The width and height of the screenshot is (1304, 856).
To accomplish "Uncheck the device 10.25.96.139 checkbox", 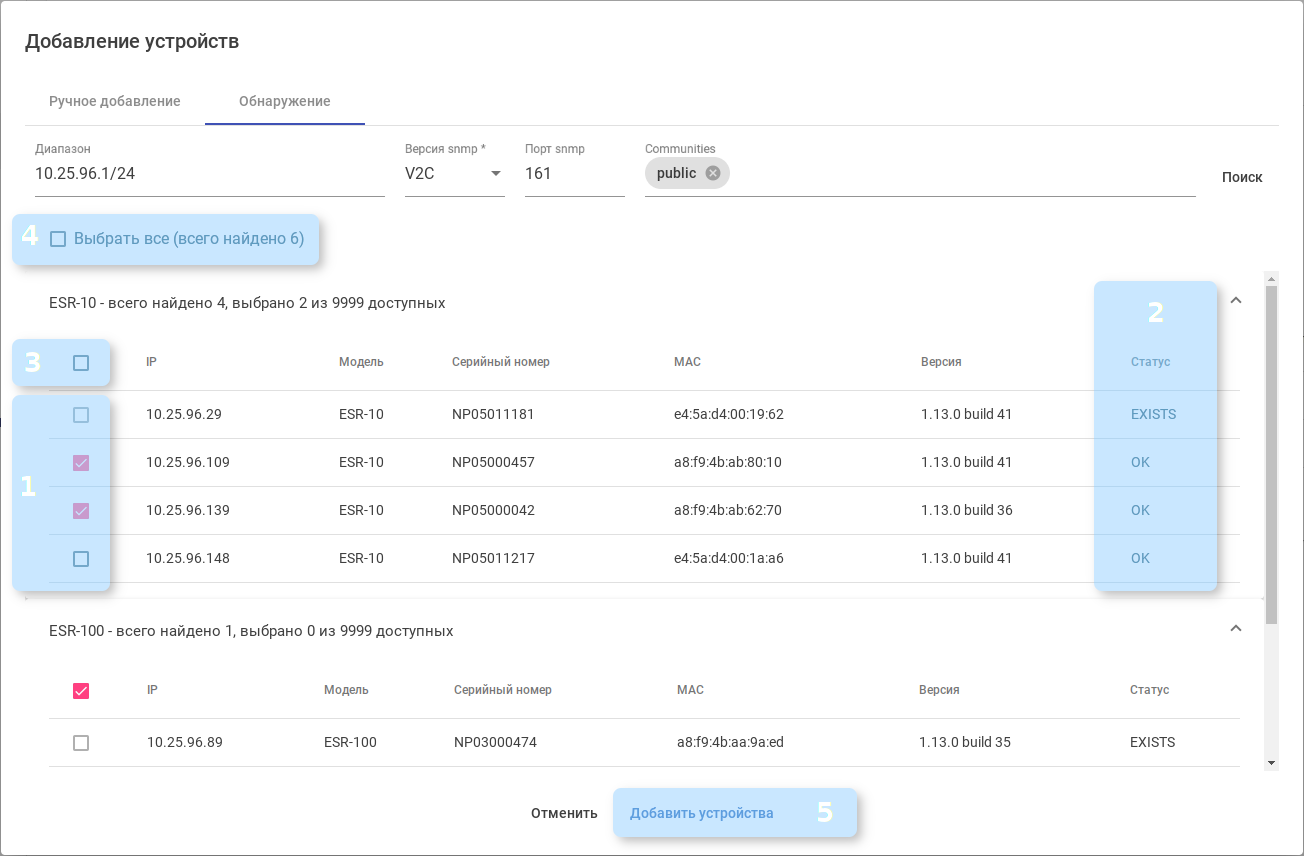I will click(x=81, y=511).
